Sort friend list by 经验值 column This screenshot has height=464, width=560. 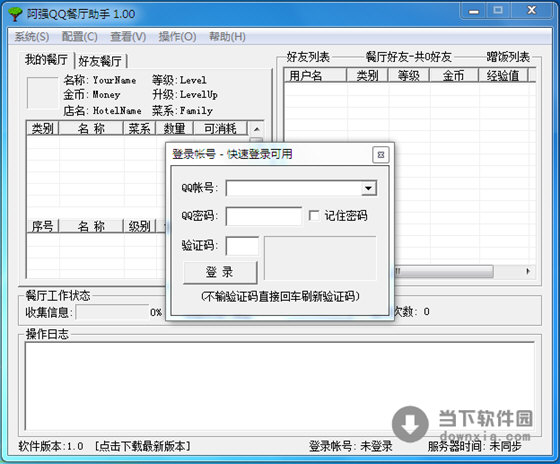[503, 76]
